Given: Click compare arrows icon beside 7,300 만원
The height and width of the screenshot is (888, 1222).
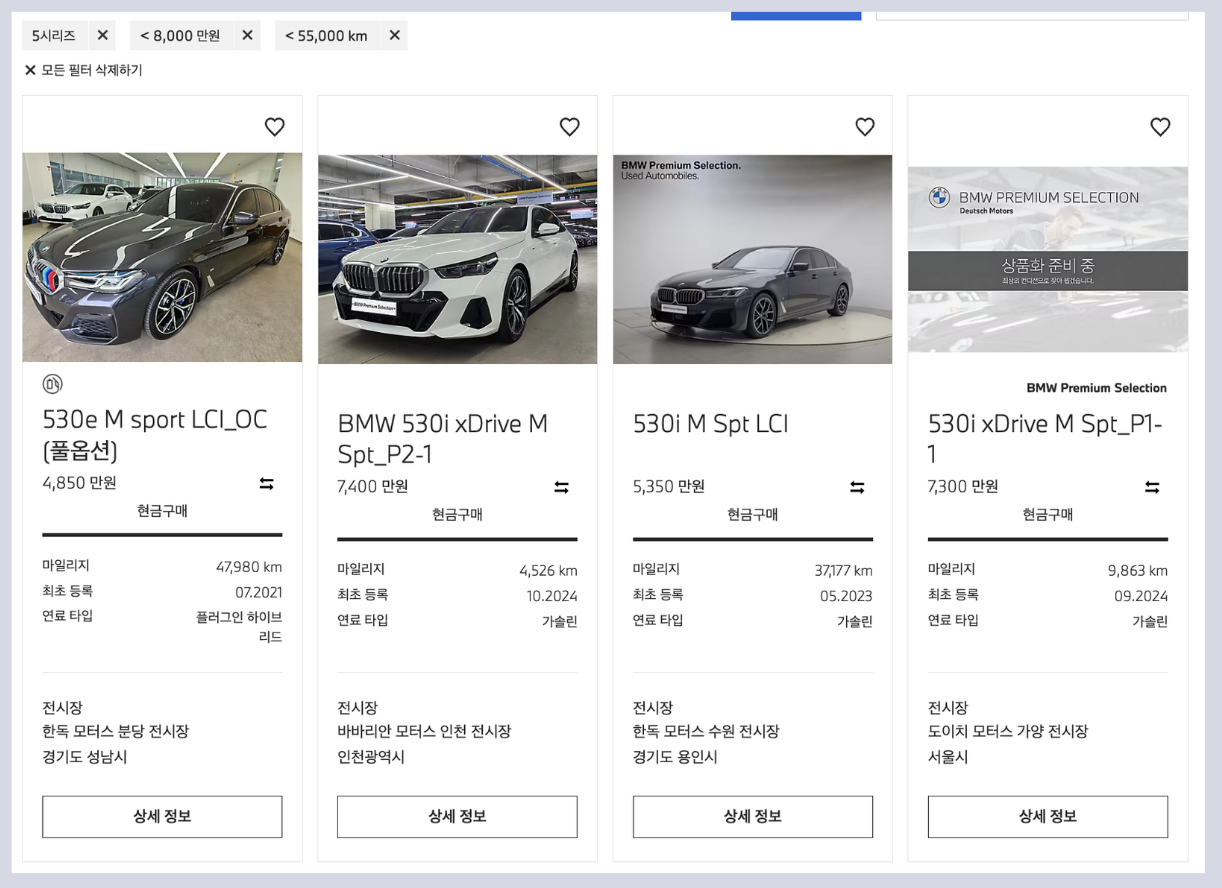Looking at the screenshot, I should click(x=1152, y=488).
